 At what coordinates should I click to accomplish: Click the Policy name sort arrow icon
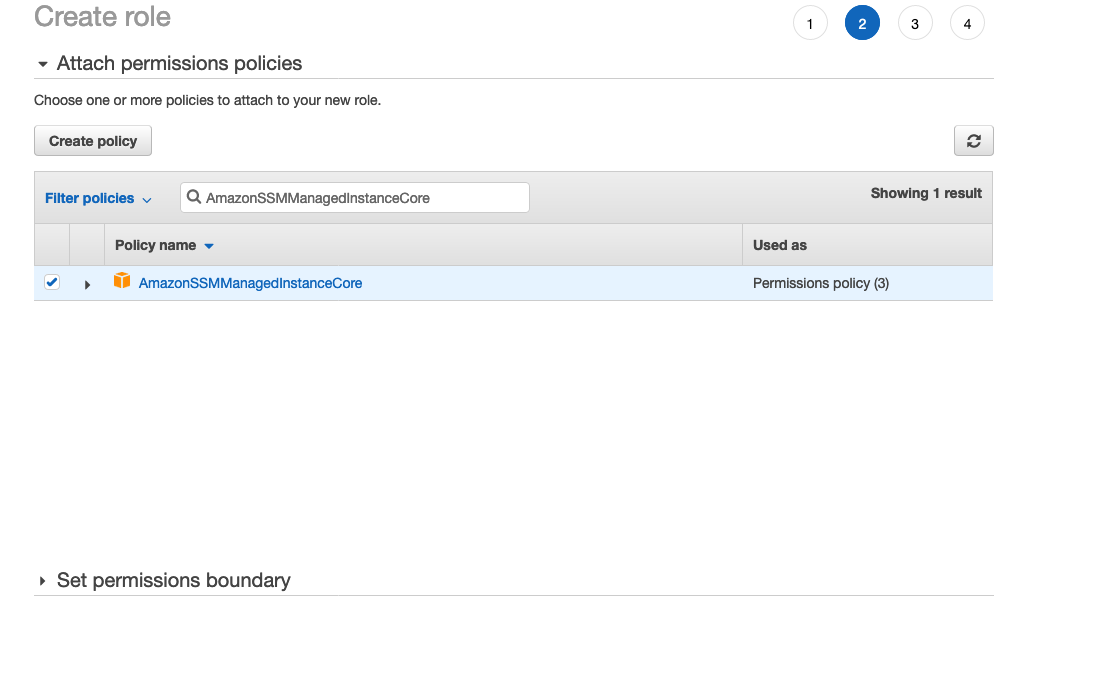(x=209, y=246)
